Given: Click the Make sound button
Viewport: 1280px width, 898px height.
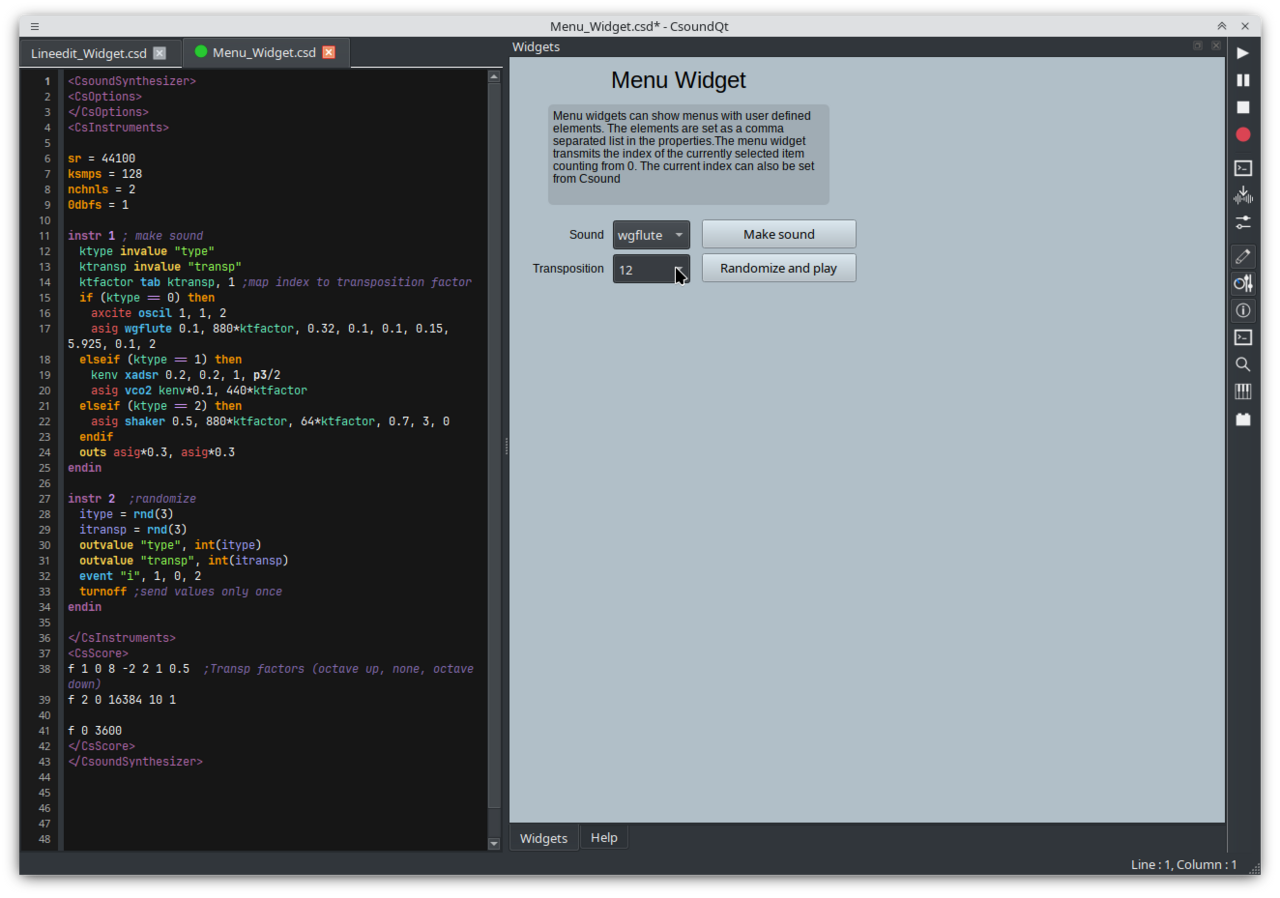Looking at the screenshot, I should point(779,234).
